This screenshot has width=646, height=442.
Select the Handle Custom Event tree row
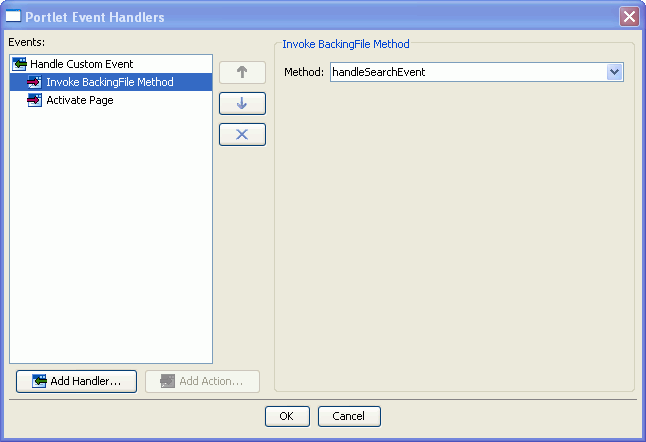[x=111, y=64]
